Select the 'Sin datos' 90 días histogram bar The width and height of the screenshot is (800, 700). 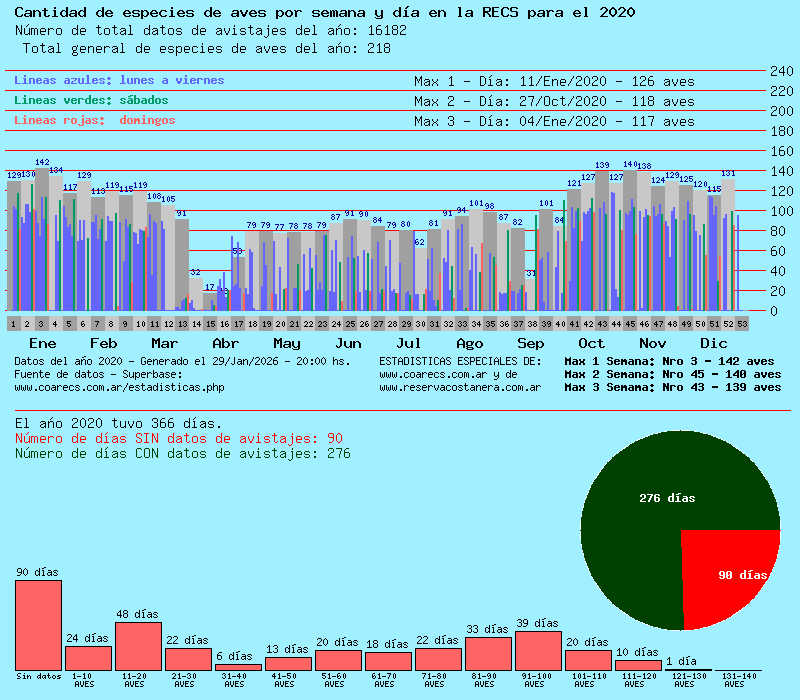[x=38, y=625]
